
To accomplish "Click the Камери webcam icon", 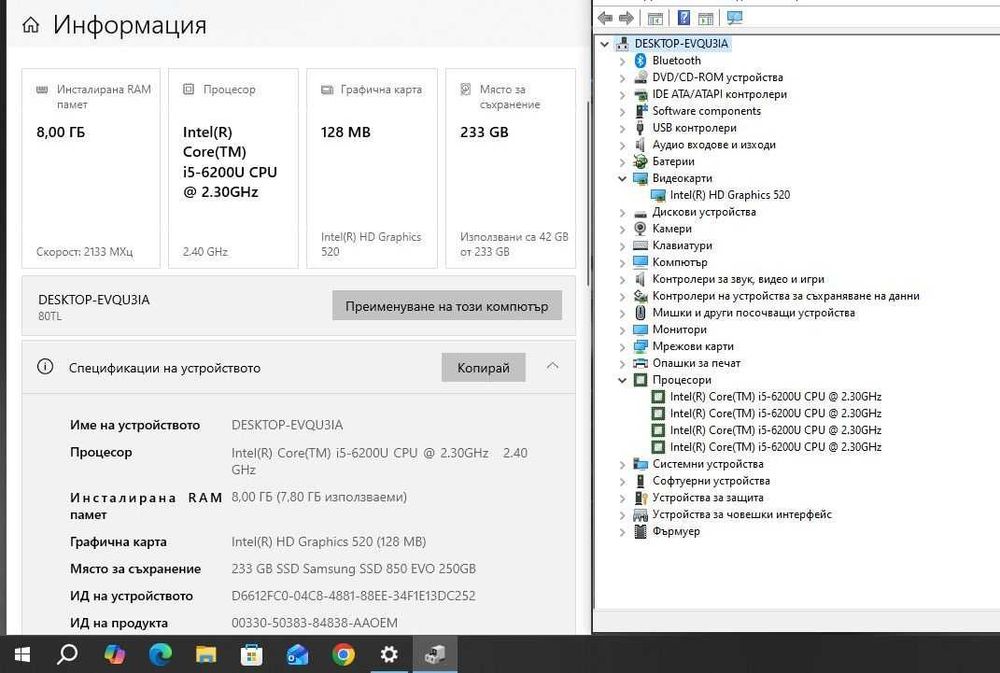I will coord(640,228).
